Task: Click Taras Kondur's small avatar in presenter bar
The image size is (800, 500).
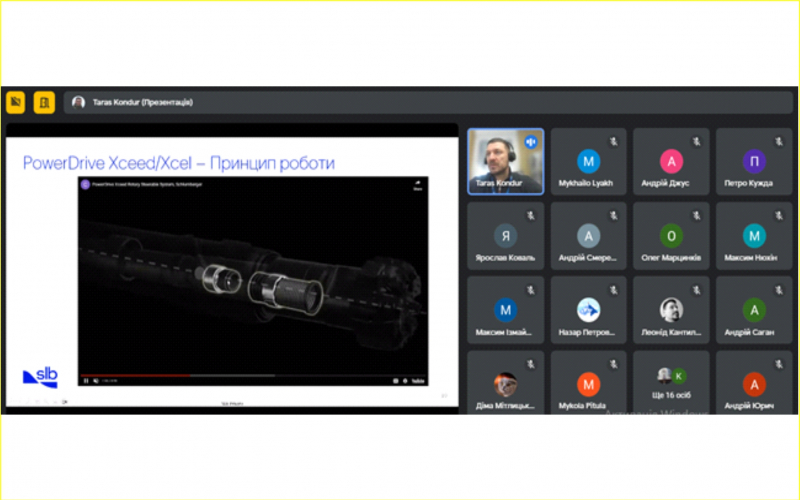Action: (x=78, y=103)
